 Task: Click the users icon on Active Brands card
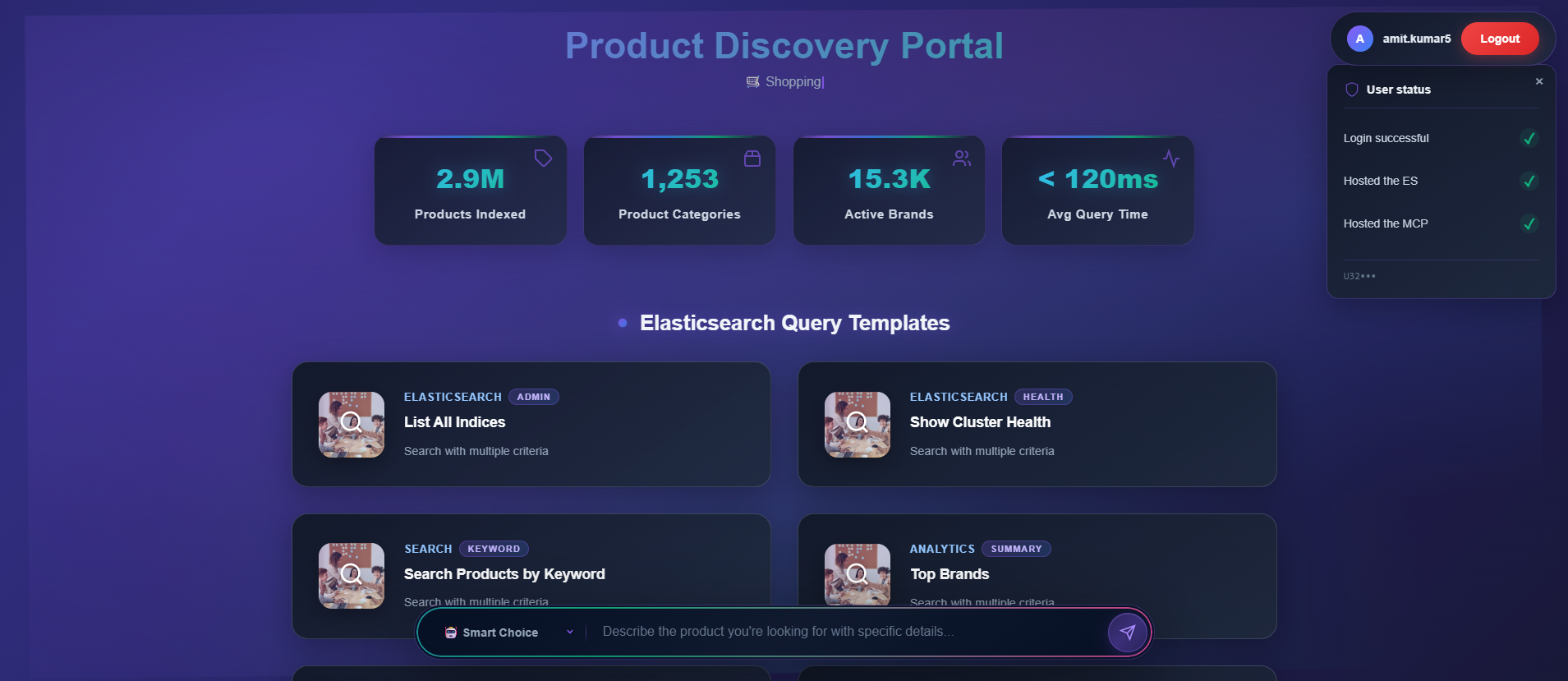click(x=962, y=158)
